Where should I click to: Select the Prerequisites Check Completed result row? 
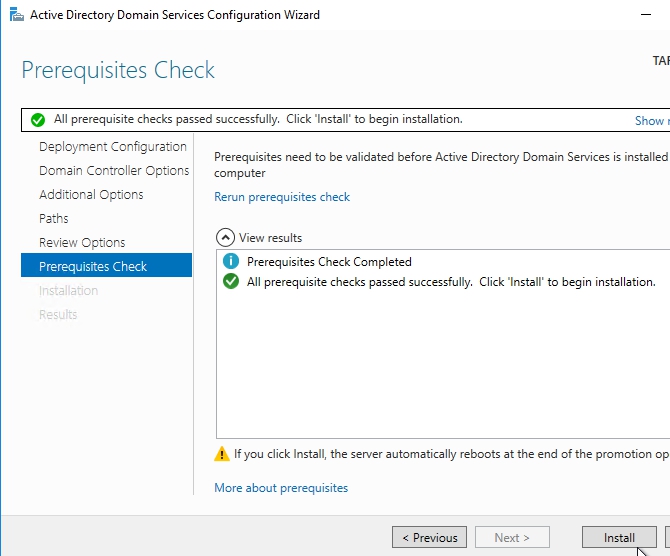tap(329, 262)
